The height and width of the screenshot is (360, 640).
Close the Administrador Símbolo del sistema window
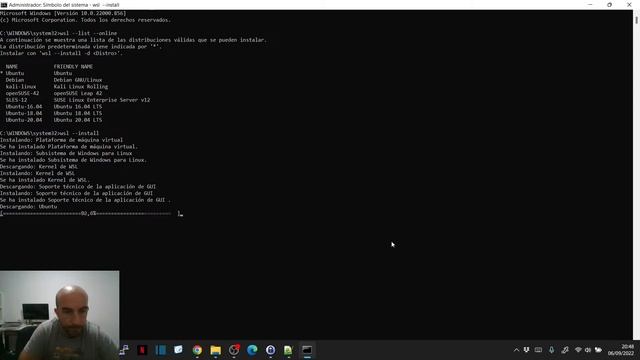629,5
